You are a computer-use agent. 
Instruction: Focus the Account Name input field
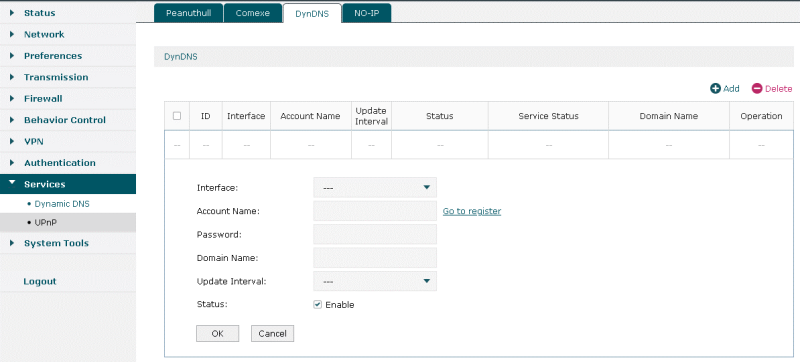(375, 211)
